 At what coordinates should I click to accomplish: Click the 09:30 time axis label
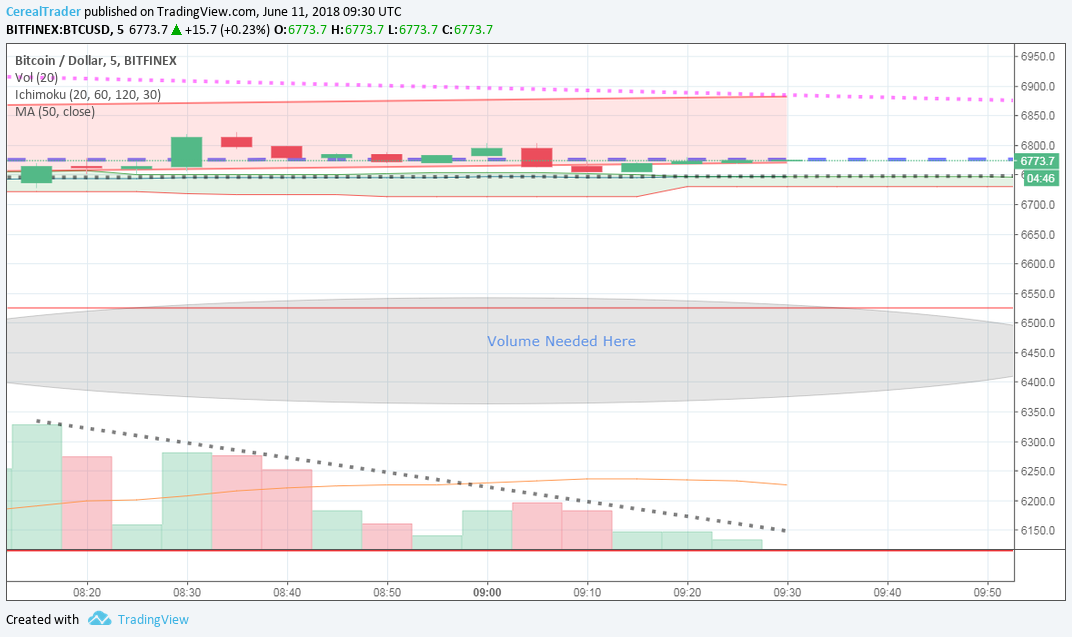point(787,593)
